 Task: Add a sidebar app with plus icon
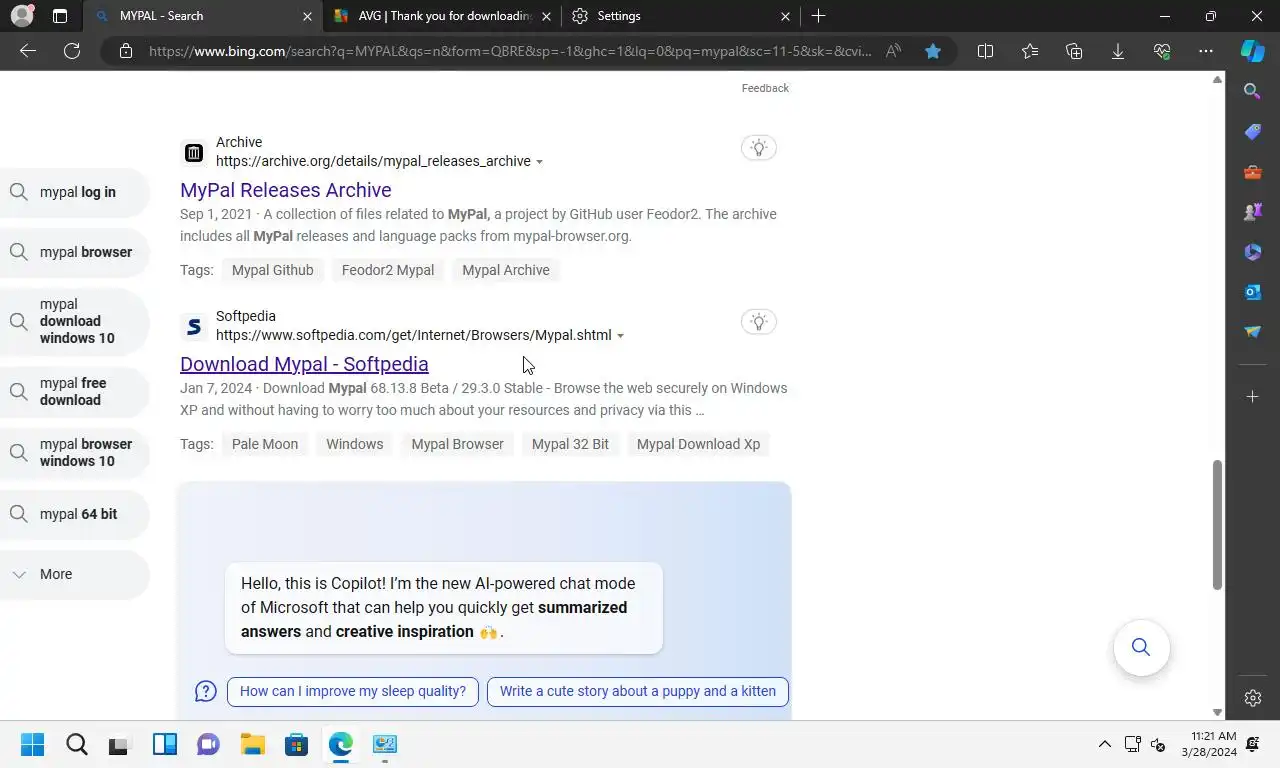[x=1253, y=397]
